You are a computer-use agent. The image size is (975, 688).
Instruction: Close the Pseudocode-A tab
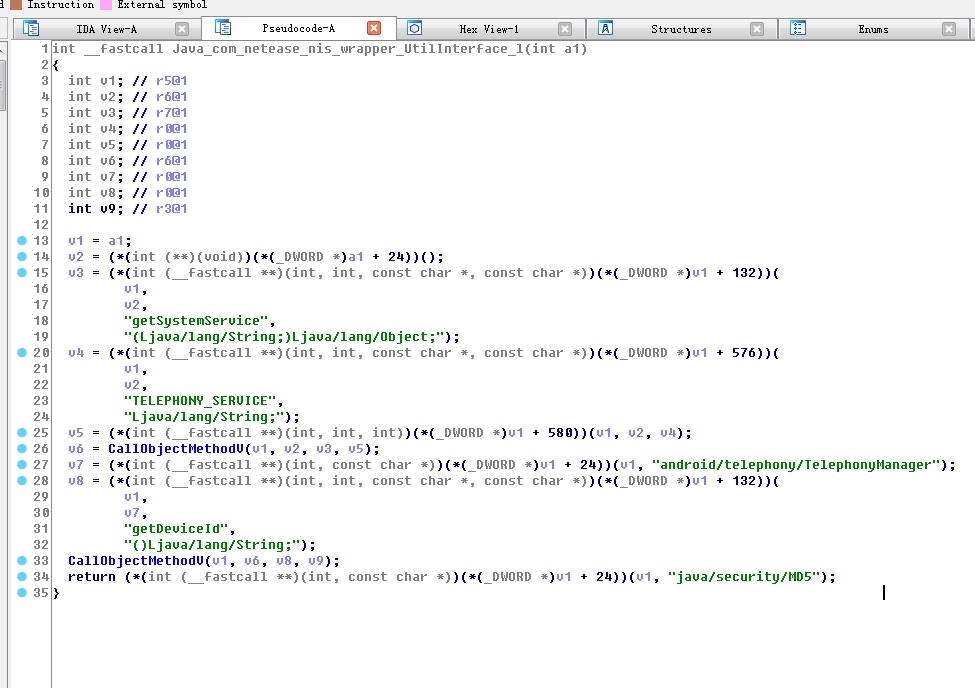pos(374,28)
